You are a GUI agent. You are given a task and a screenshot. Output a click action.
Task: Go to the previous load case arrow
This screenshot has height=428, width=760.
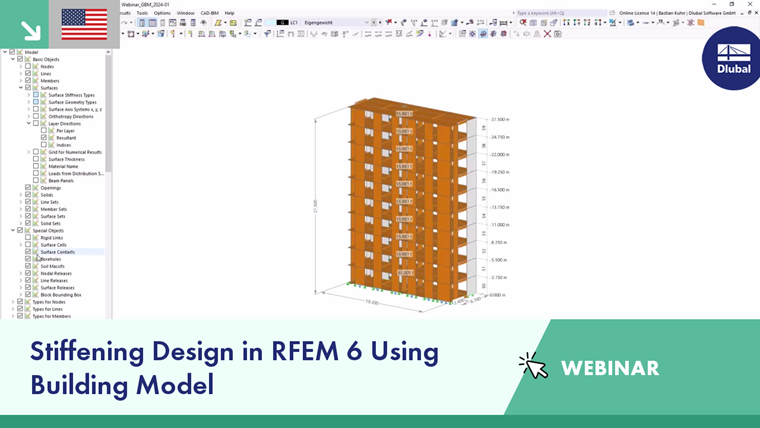374,22
